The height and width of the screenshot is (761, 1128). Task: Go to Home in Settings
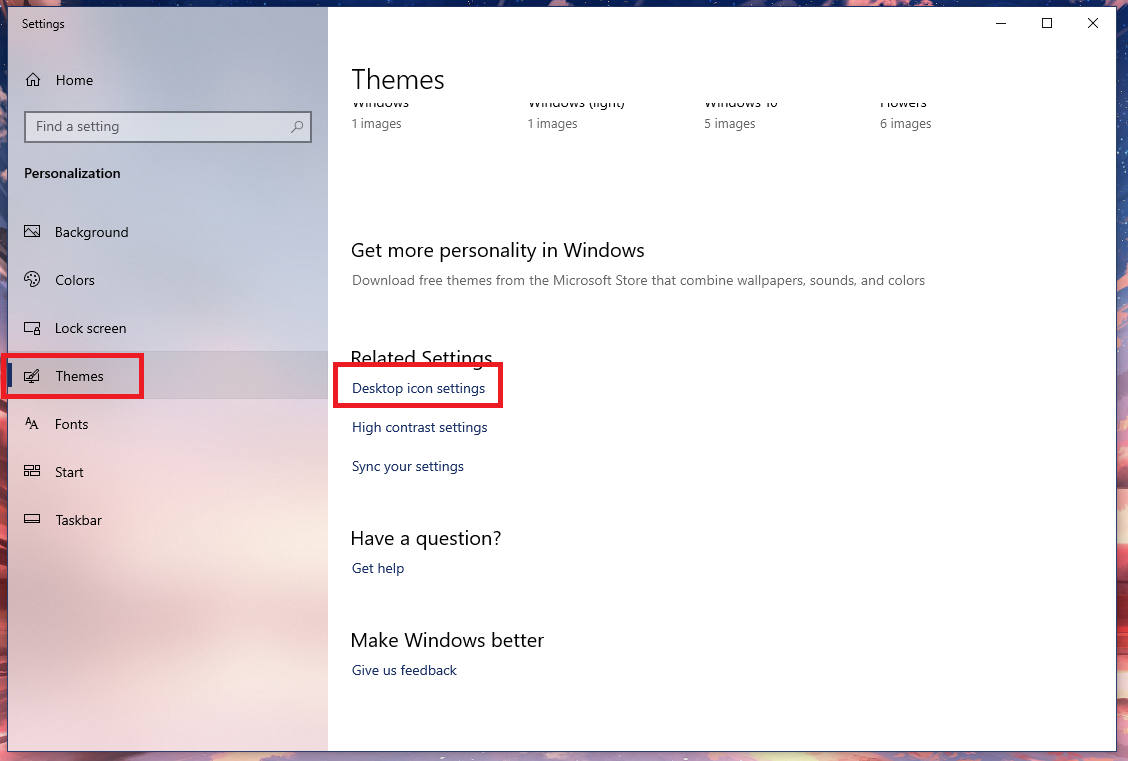pos(74,80)
